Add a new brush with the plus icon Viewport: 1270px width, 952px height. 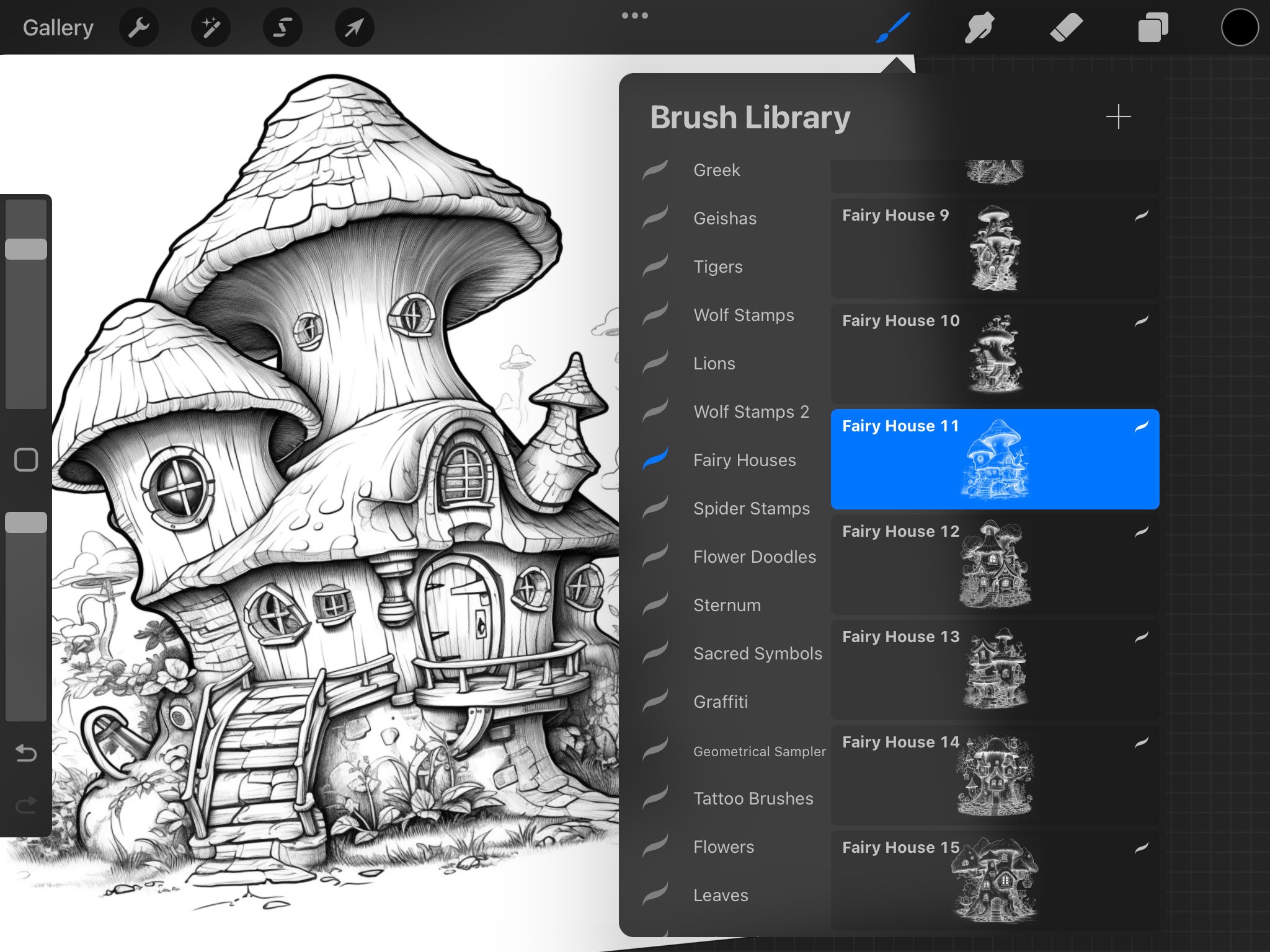pyautogui.click(x=1118, y=117)
